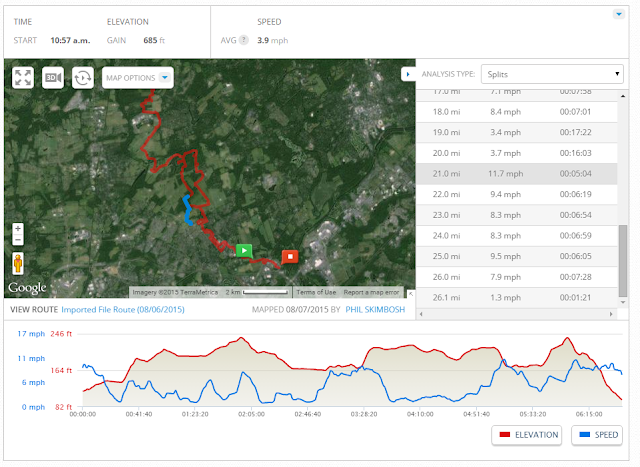Click the splits list vertical scrollbar

(x=622, y=260)
